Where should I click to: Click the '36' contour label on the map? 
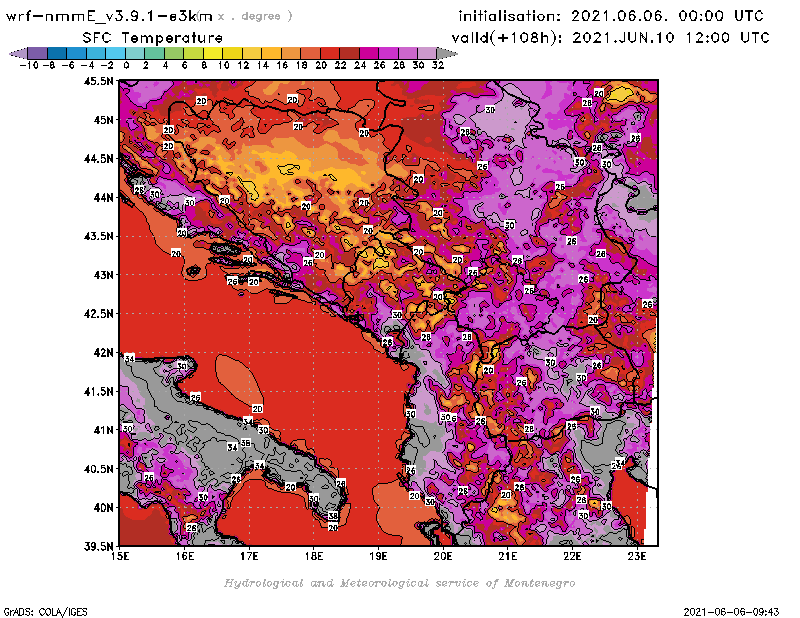pos(245,443)
